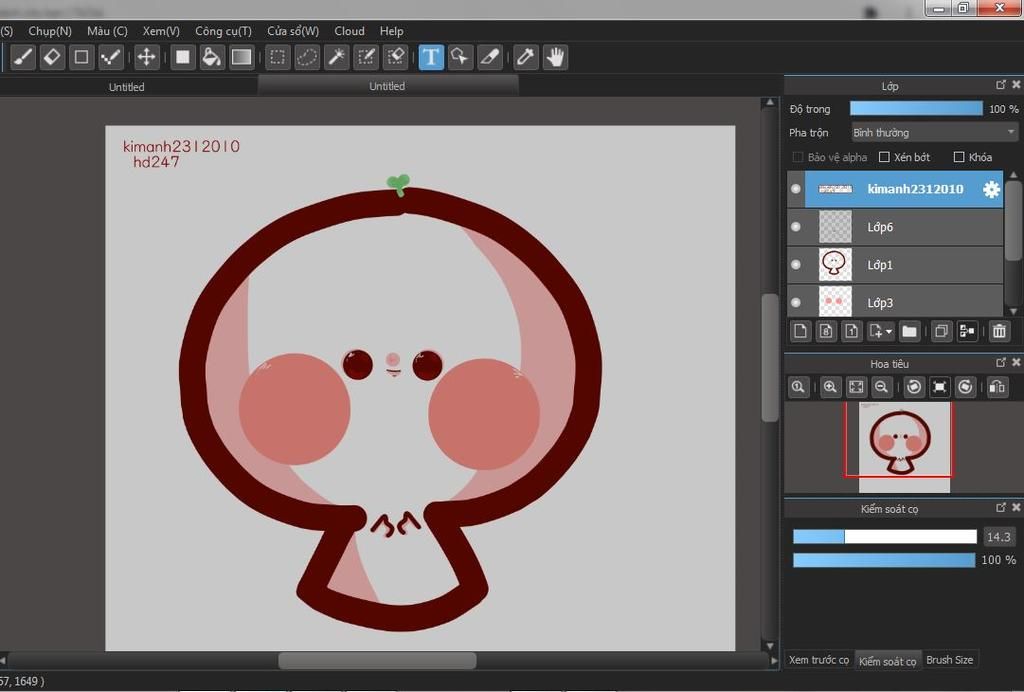1024x692 pixels.
Task: Enable the Xén bớt clipping checkbox
Action: point(884,157)
